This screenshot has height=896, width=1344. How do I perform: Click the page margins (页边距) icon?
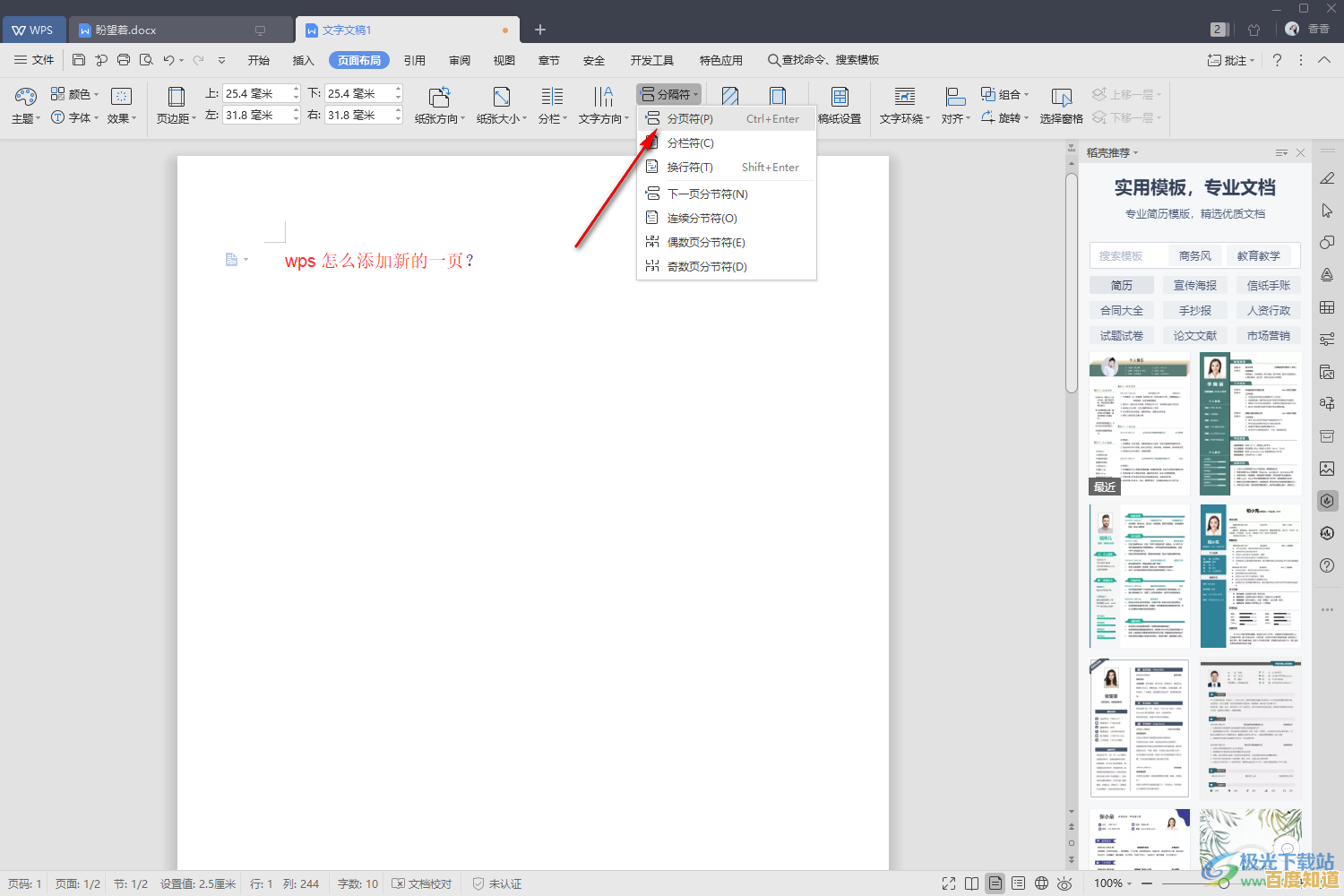[176, 97]
